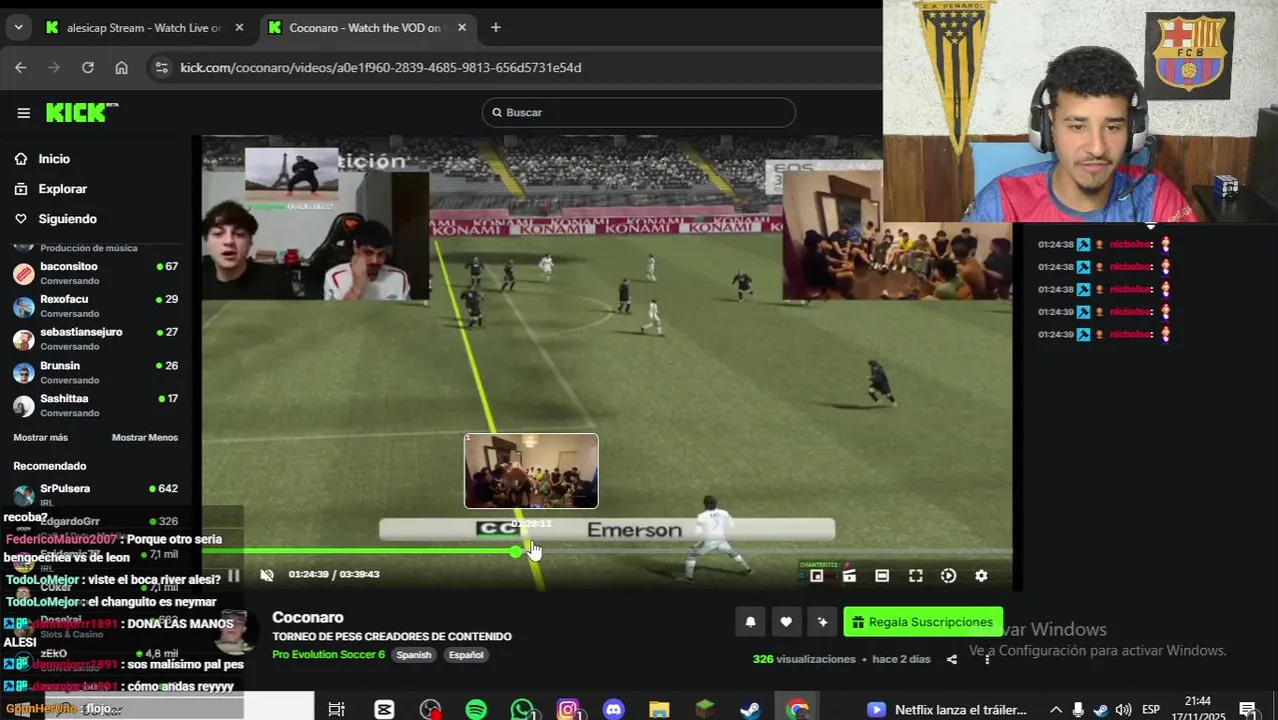Click the heart follow button

point(786,622)
